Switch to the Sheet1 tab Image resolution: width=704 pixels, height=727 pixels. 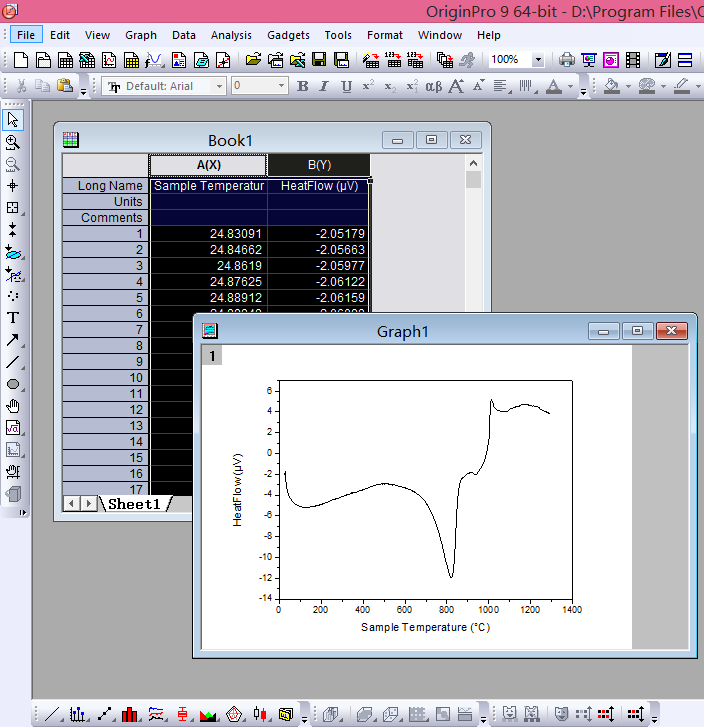[134, 504]
